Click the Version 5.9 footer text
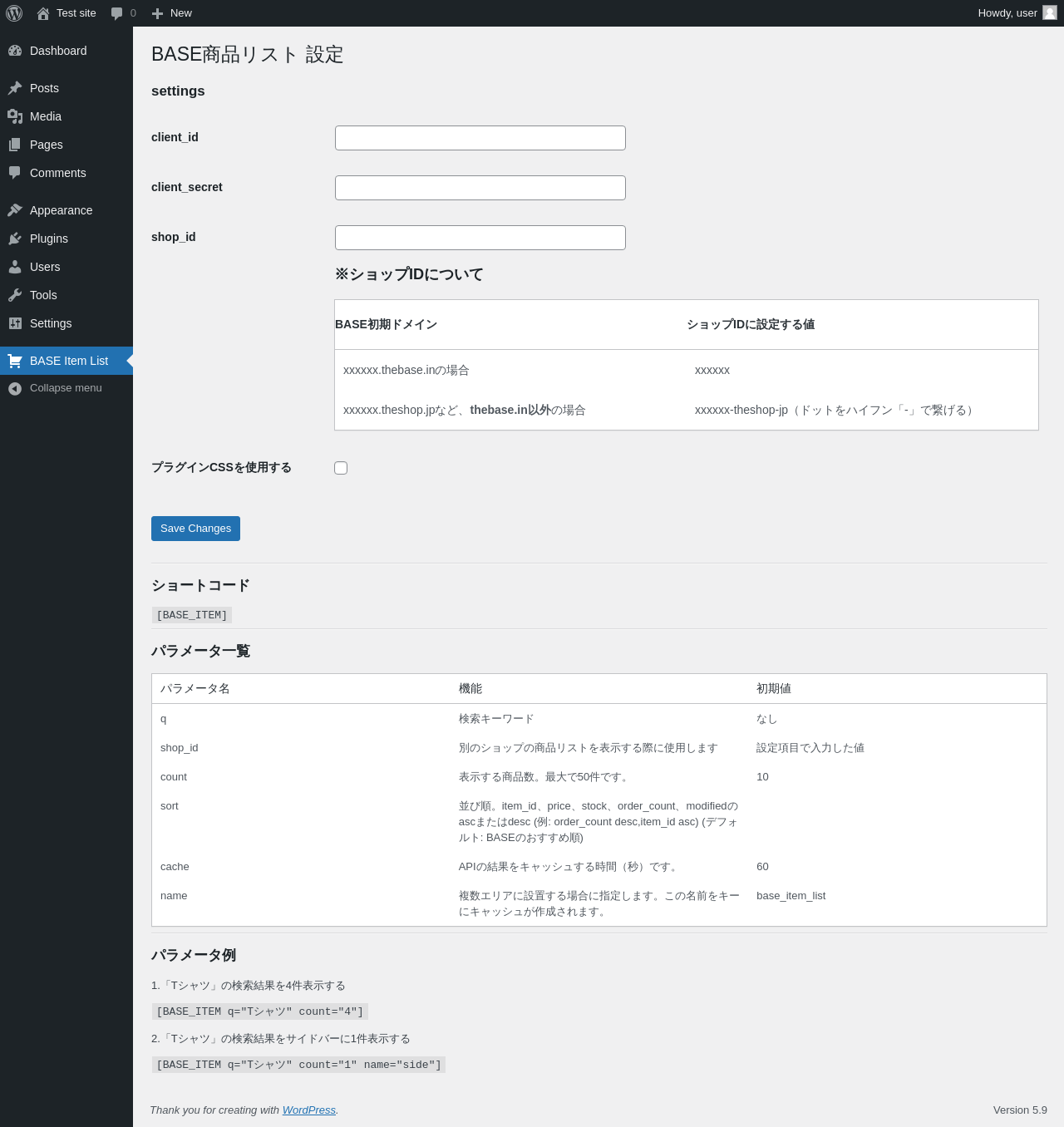1064x1127 pixels. click(x=1020, y=1110)
